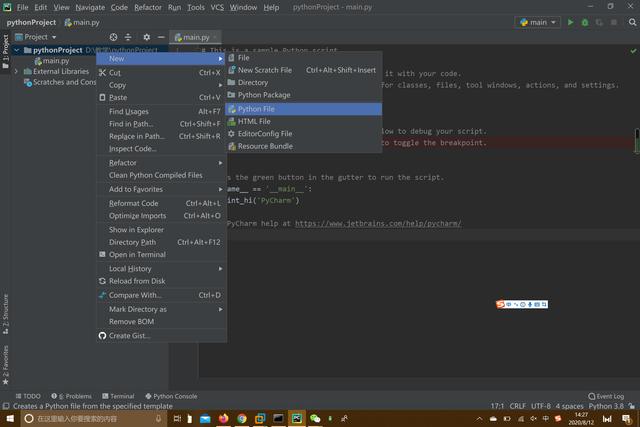Collapse all in Project panel
This screenshot has width=640, height=427.
(128, 37)
